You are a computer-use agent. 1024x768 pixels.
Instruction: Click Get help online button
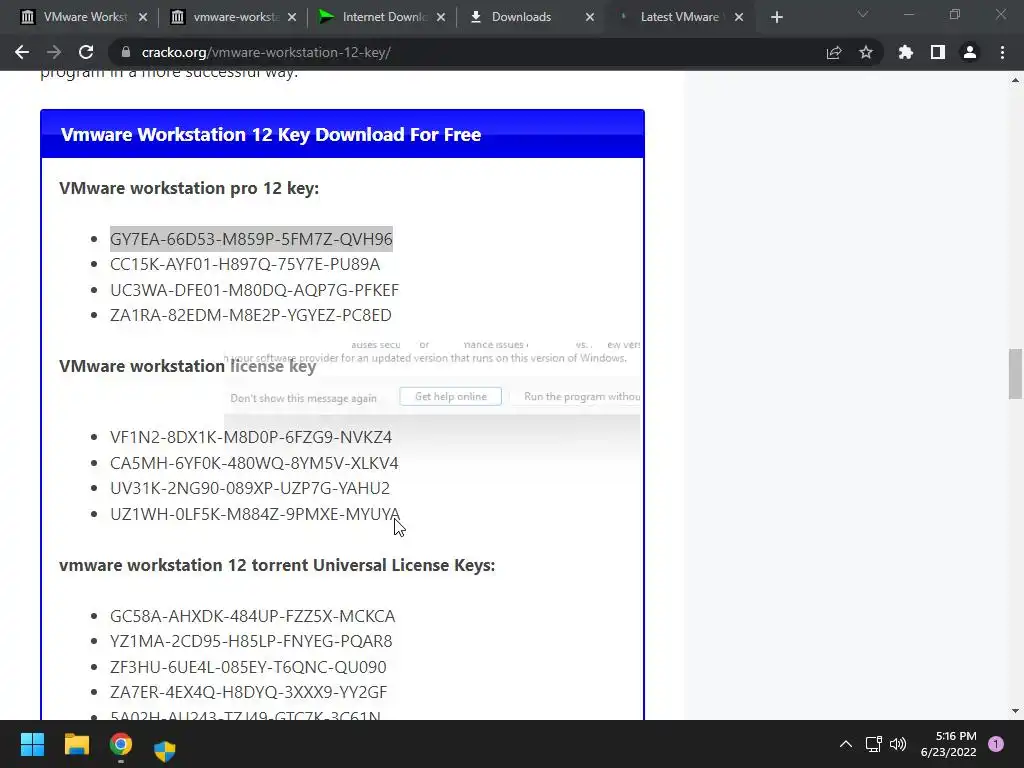[451, 396]
